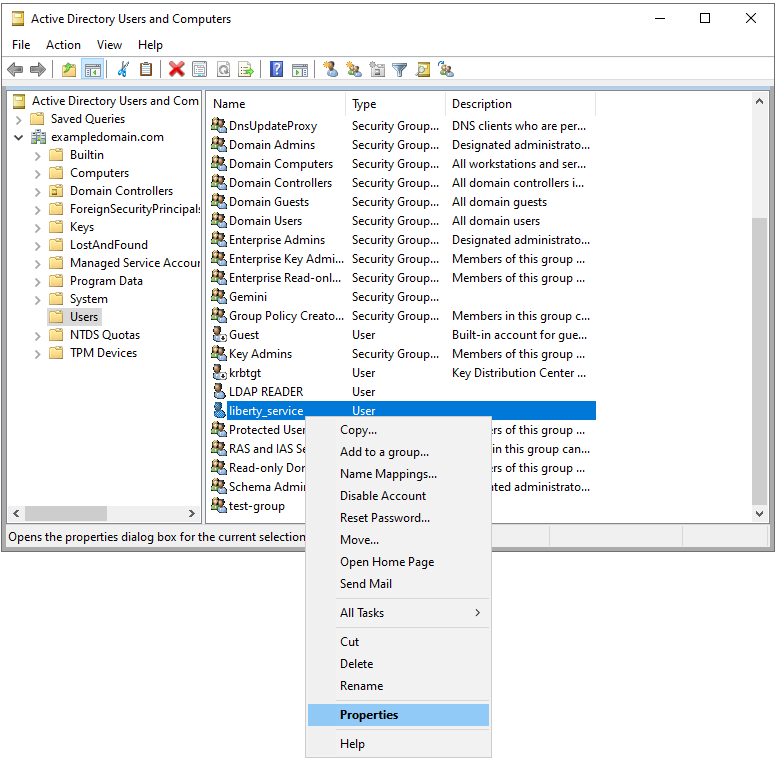Click the Help question mark toolbar icon
This screenshot has width=778, height=760.
pos(277,69)
